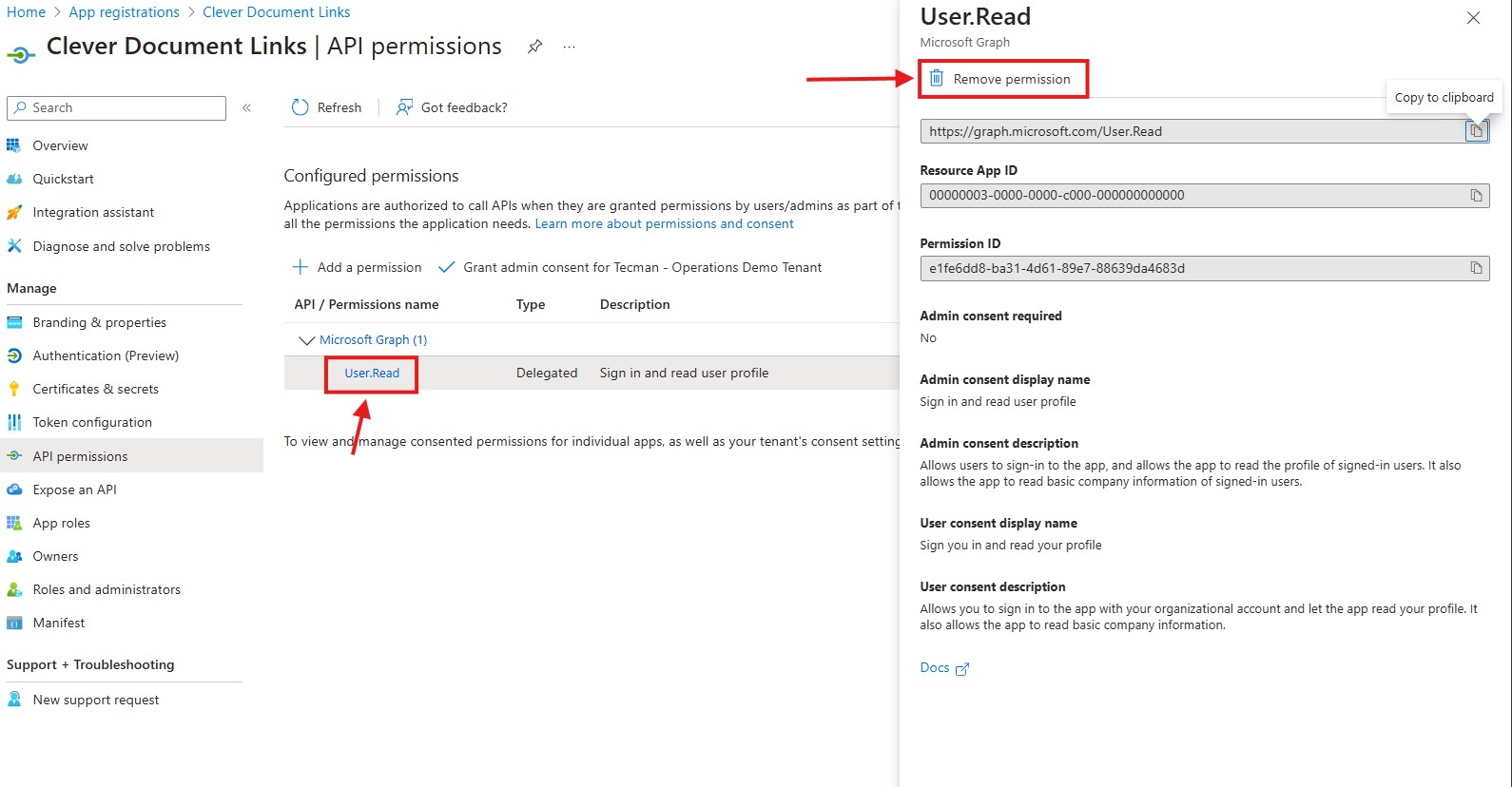
Task: Click the Manifest icon
Action: pos(13,623)
